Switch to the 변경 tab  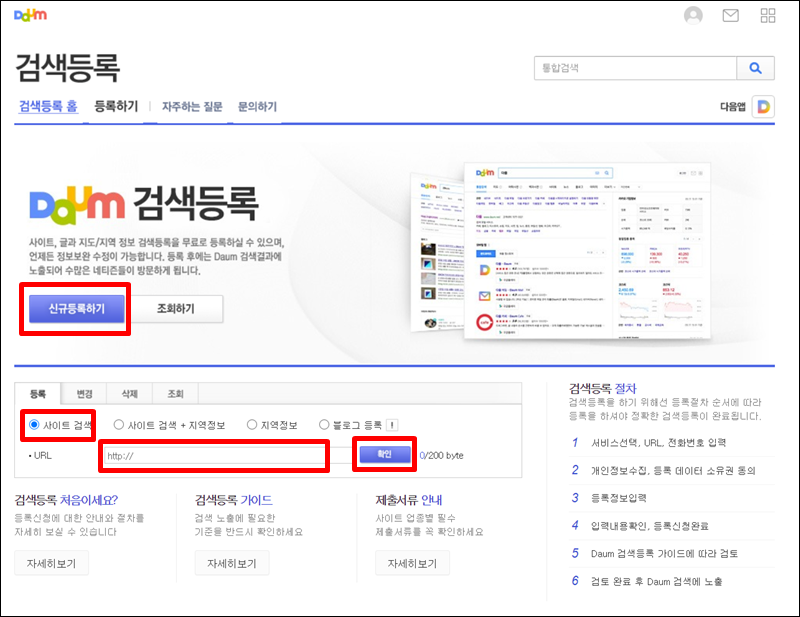click(x=84, y=393)
